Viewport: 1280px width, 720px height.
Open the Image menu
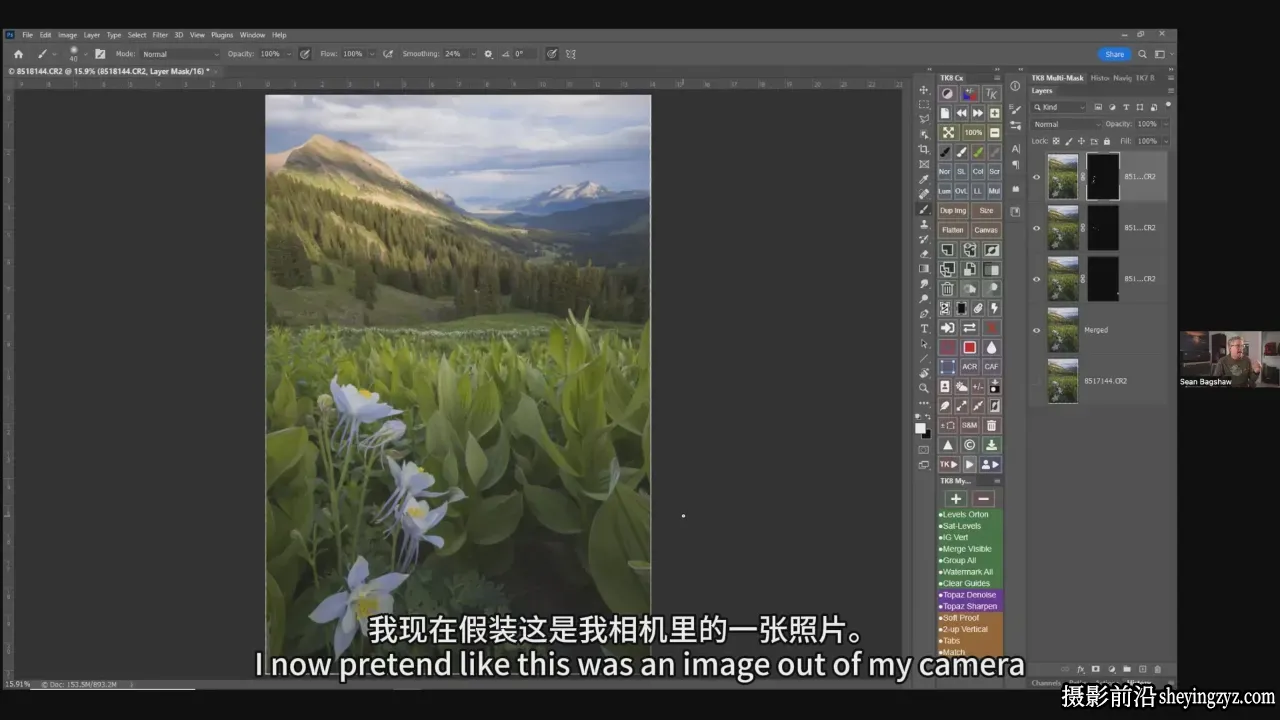(x=68, y=35)
